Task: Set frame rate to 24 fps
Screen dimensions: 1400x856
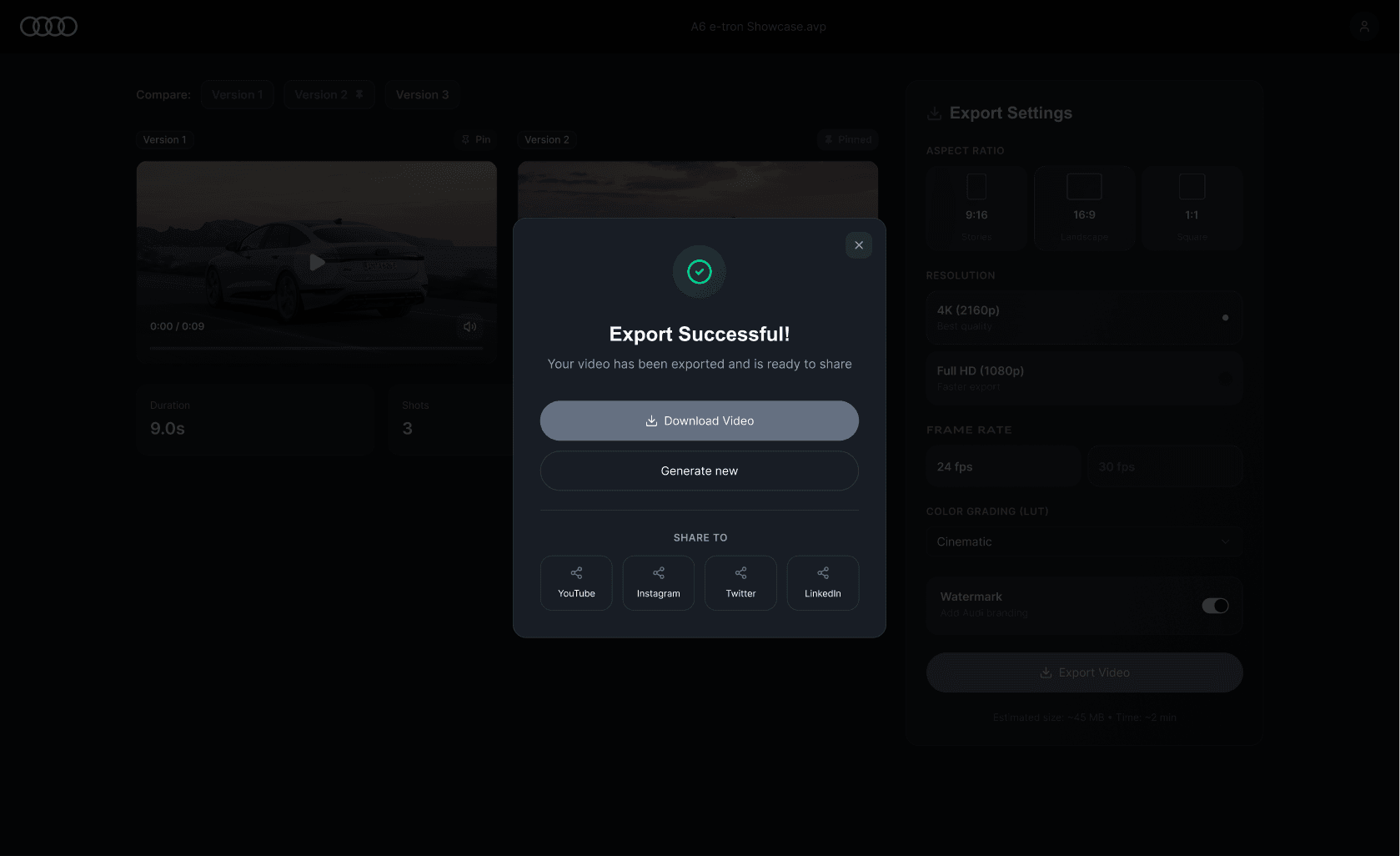Action: 1004,466
